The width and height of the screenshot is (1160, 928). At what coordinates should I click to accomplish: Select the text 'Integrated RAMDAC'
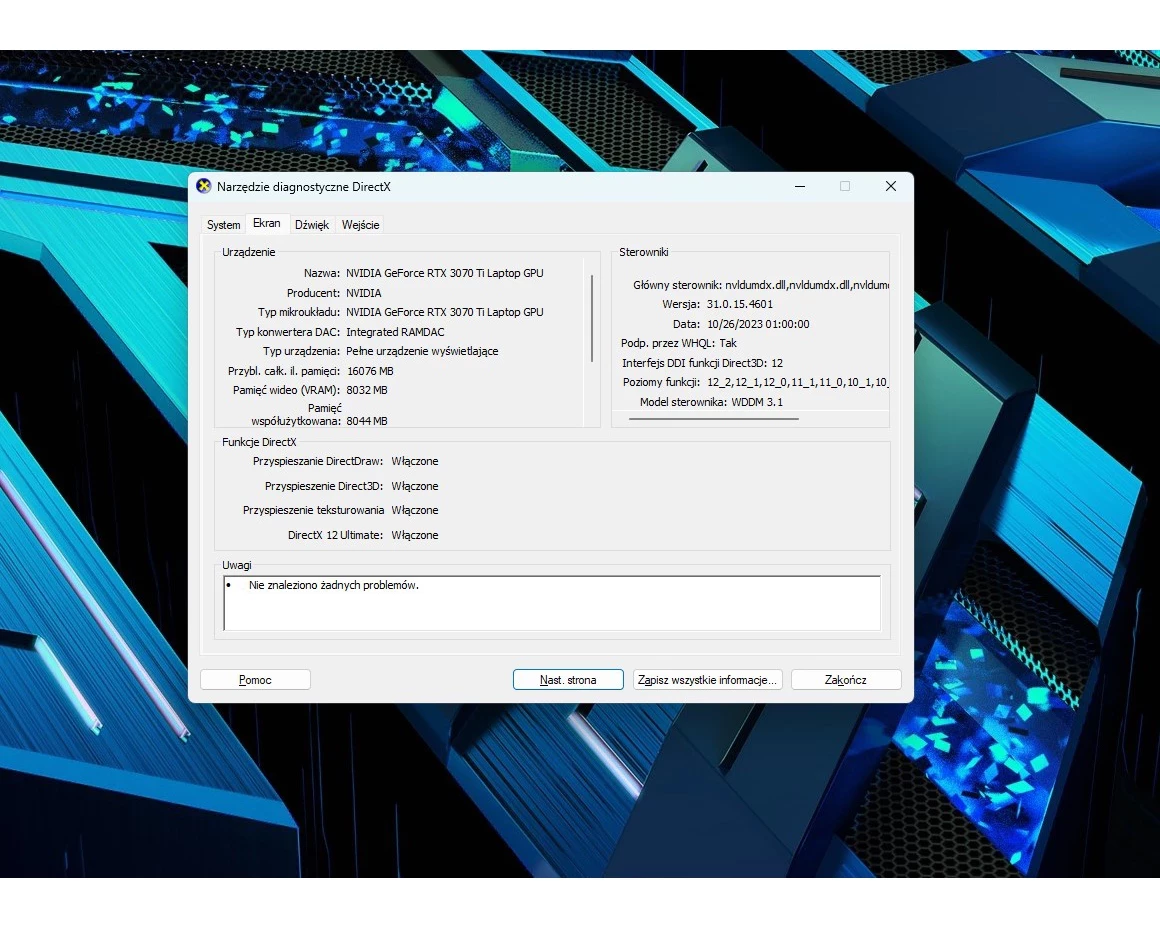(x=395, y=332)
